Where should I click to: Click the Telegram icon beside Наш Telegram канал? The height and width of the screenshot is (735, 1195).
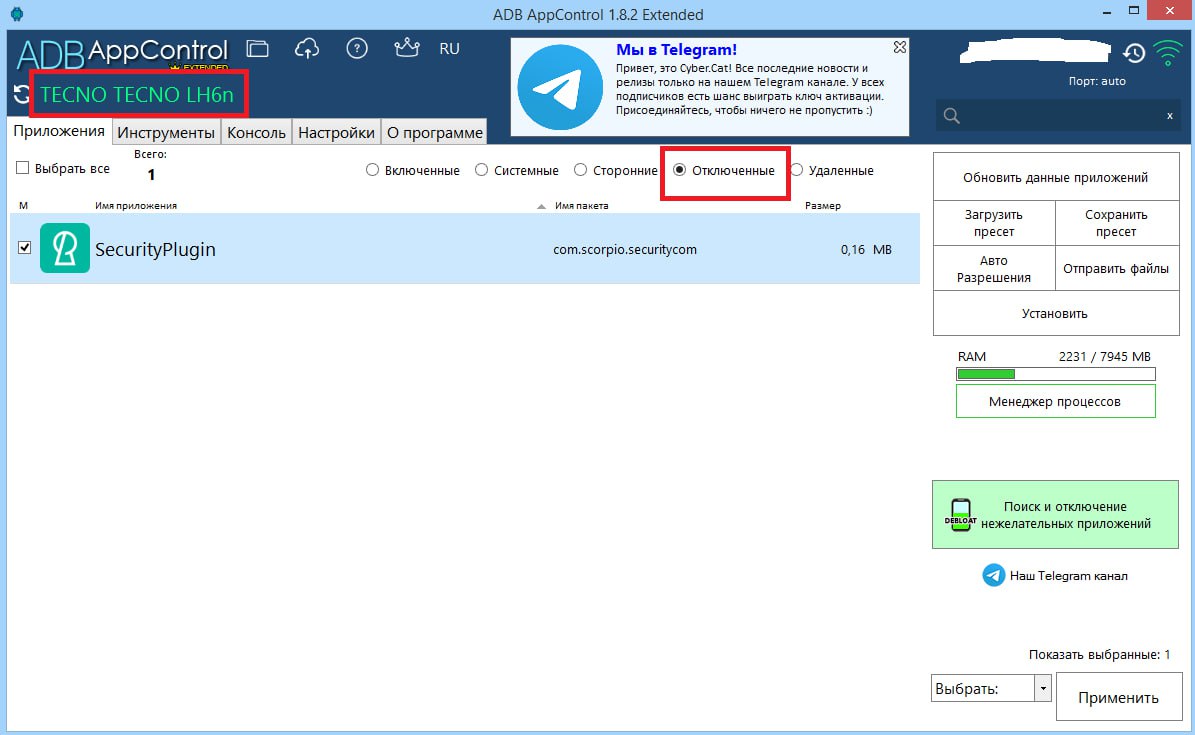click(993, 575)
